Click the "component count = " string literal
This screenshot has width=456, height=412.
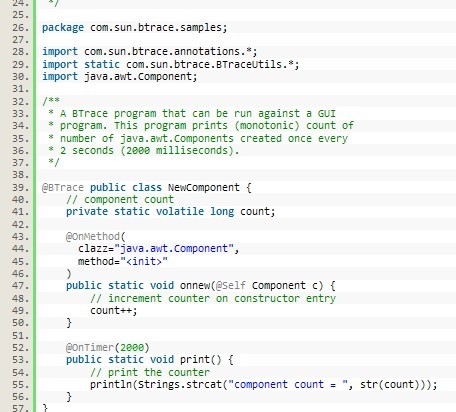pos(288,385)
